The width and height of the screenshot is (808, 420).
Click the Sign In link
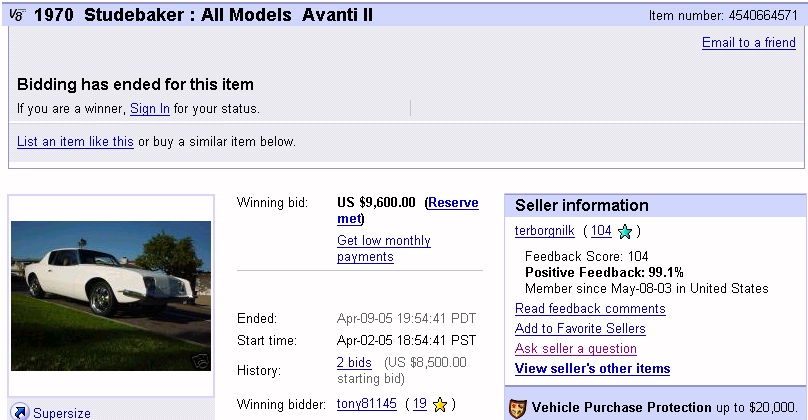click(x=150, y=108)
